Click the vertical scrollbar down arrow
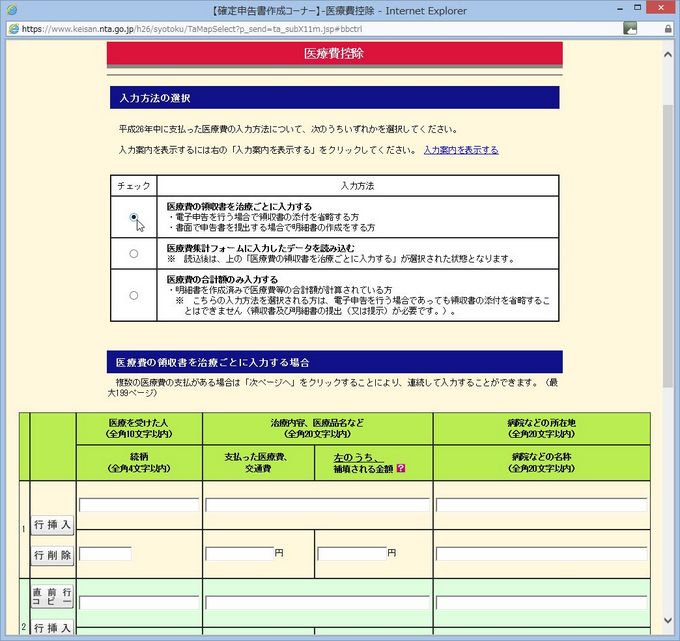 (x=670, y=633)
